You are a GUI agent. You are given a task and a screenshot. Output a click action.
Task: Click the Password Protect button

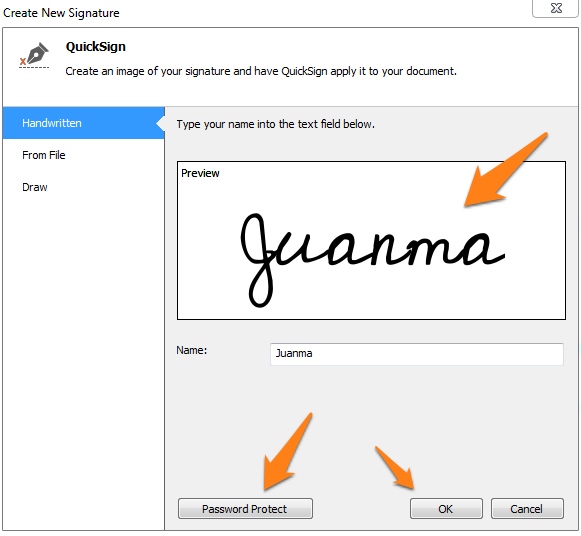click(x=245, y=509)
